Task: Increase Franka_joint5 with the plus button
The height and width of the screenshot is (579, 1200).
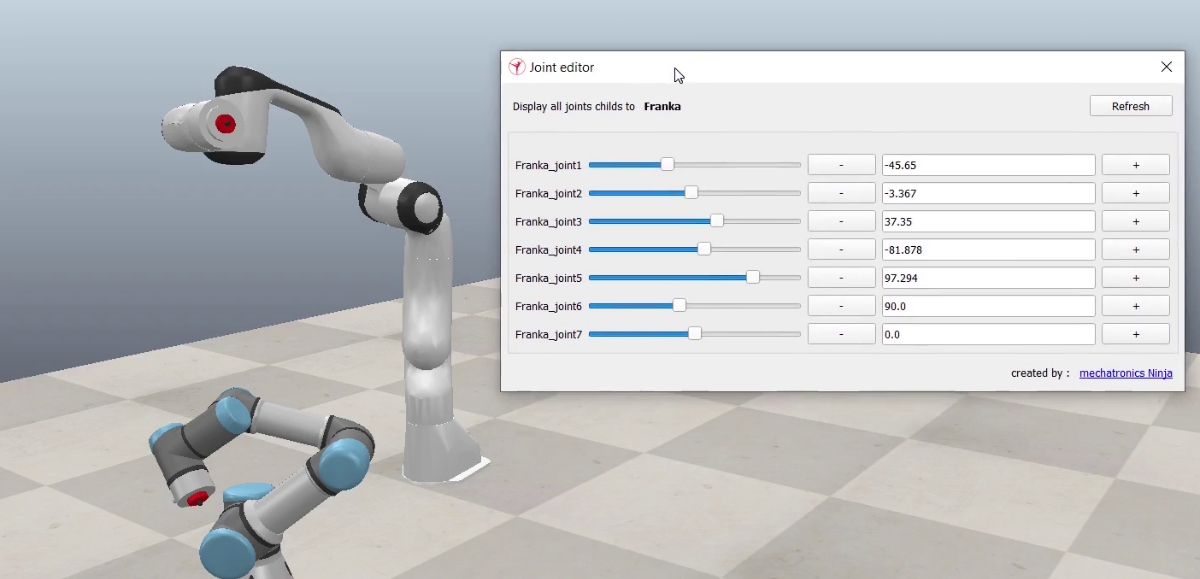Action: point(1135,278)
